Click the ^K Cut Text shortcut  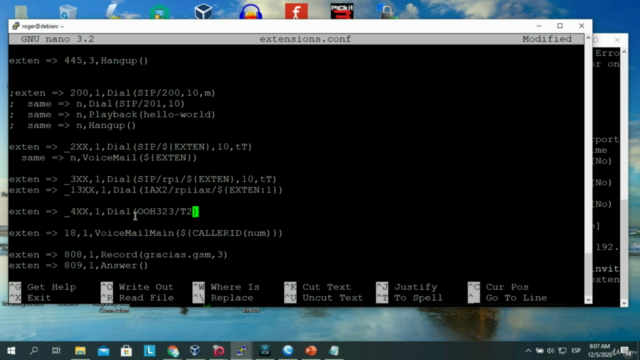[318, 287]
